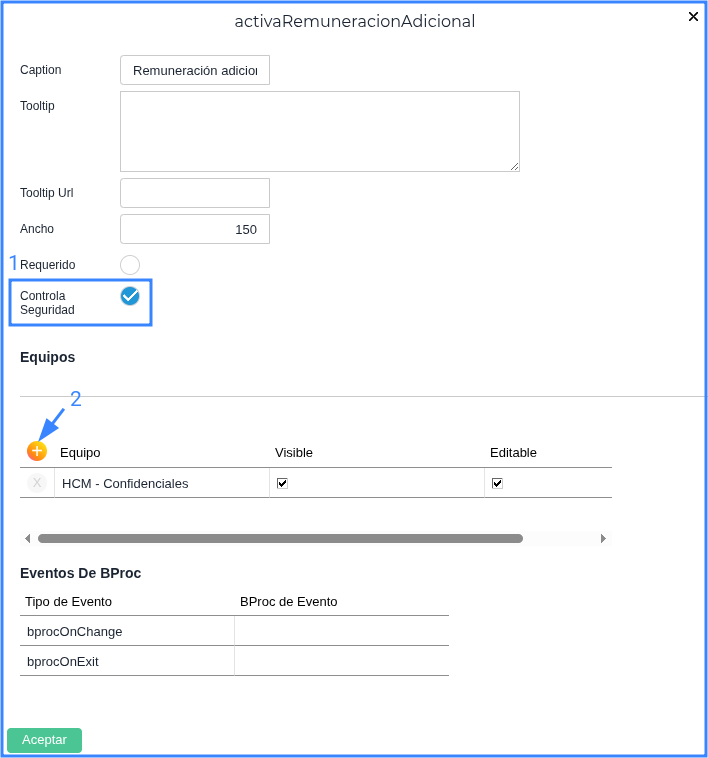The width and height of the screenshot is (708, 758).
Task: Uncheck Editable for HCM - Confidenciales
Action: [497, 483]
